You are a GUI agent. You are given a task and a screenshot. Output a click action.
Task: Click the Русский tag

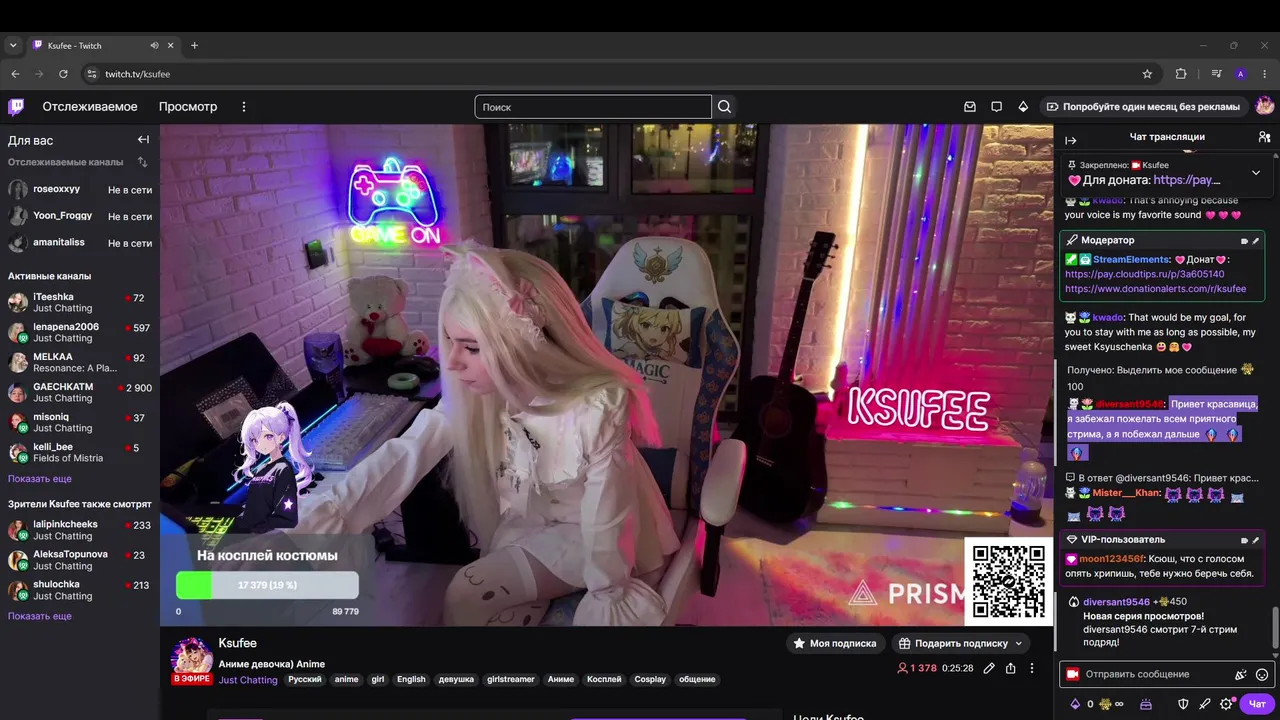[x=305, y=680]
